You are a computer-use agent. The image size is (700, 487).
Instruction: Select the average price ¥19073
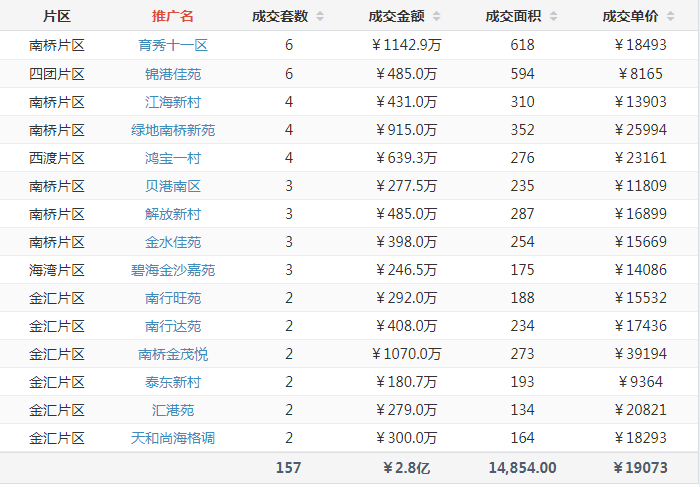pyautogui.click(x=640, y=468)
